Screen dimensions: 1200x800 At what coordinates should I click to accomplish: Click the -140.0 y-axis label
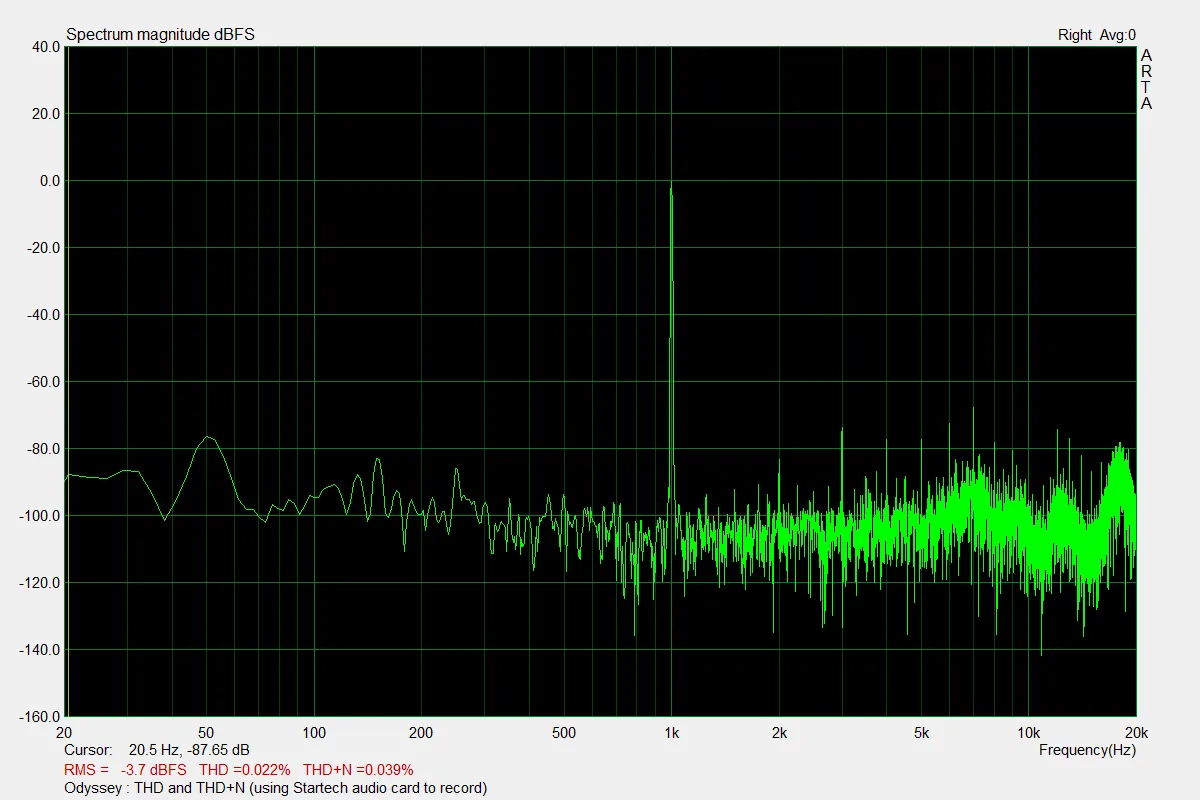[x=40, y=650]
